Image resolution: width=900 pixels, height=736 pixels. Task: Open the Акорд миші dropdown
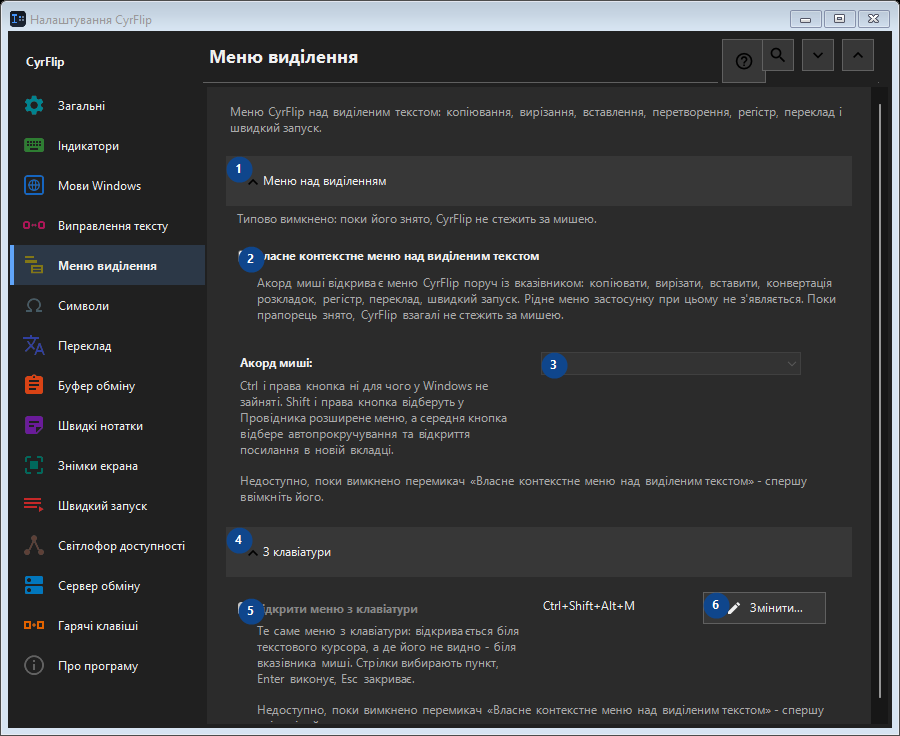click(670, 363)
